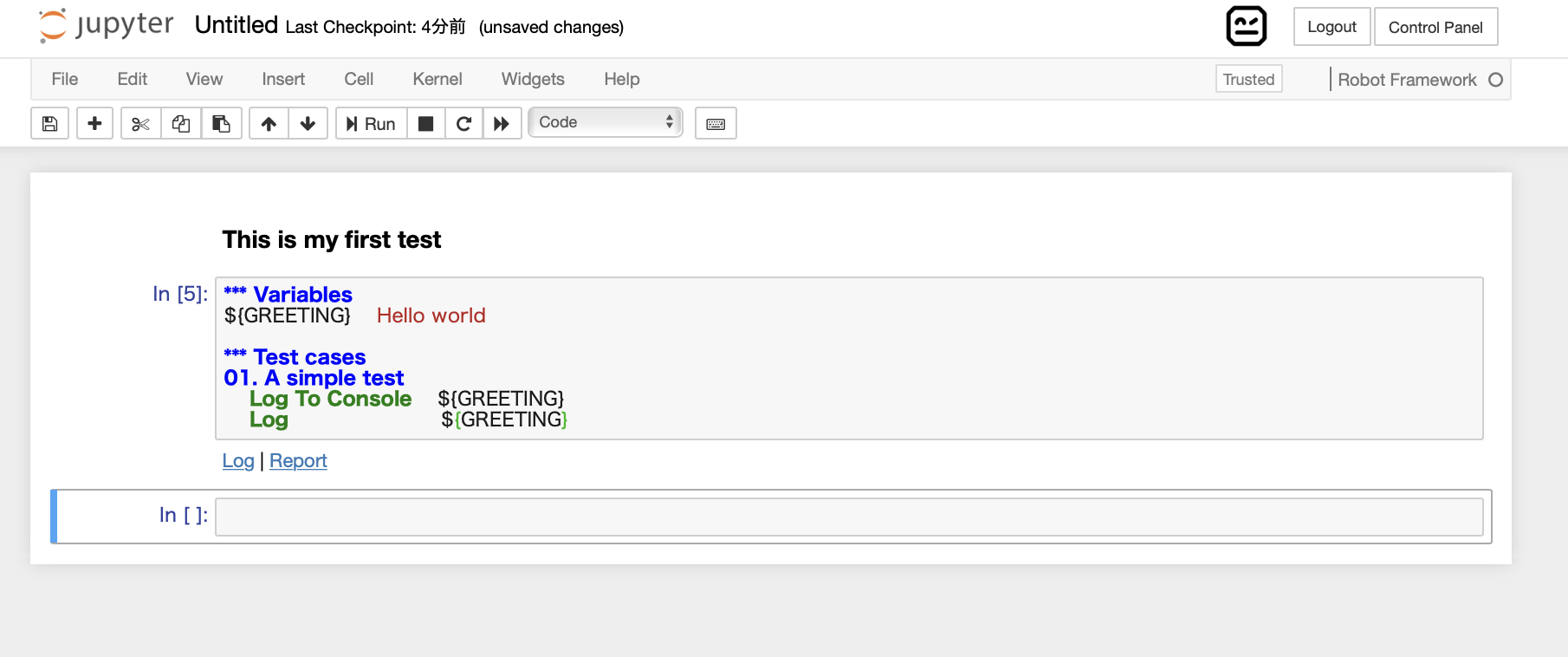This screenshot has height=657, width=1568.
Task: Open the View menu
Action: 204,79
